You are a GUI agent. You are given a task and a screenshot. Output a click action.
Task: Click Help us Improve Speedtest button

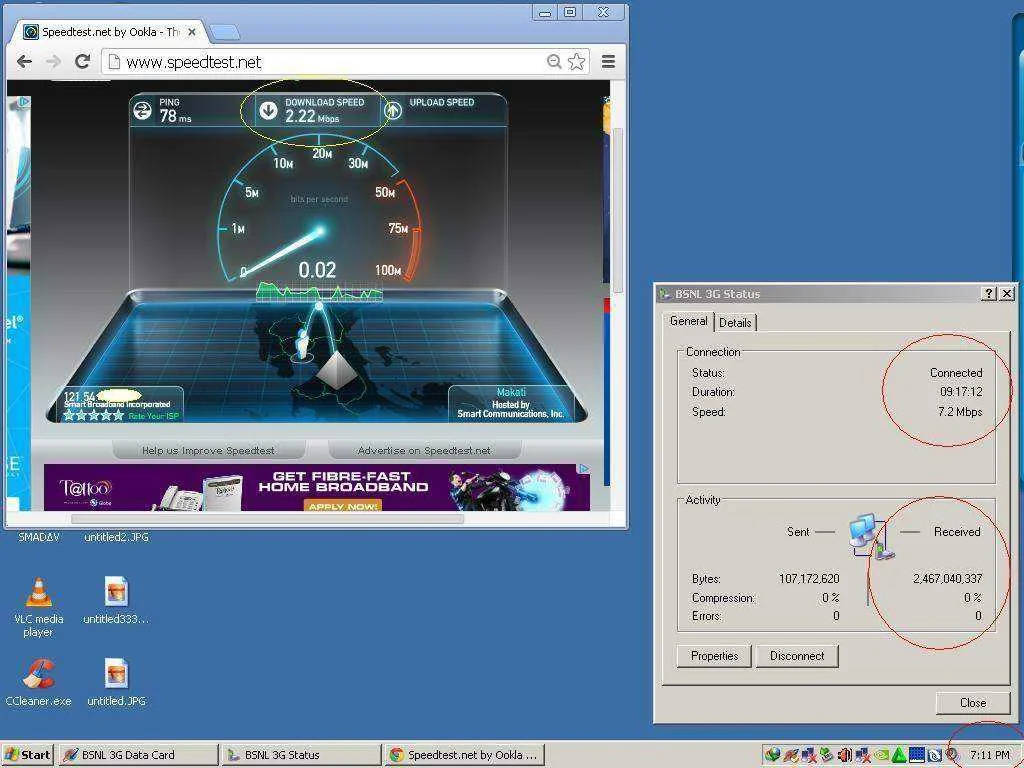click(x=208, y=451)
